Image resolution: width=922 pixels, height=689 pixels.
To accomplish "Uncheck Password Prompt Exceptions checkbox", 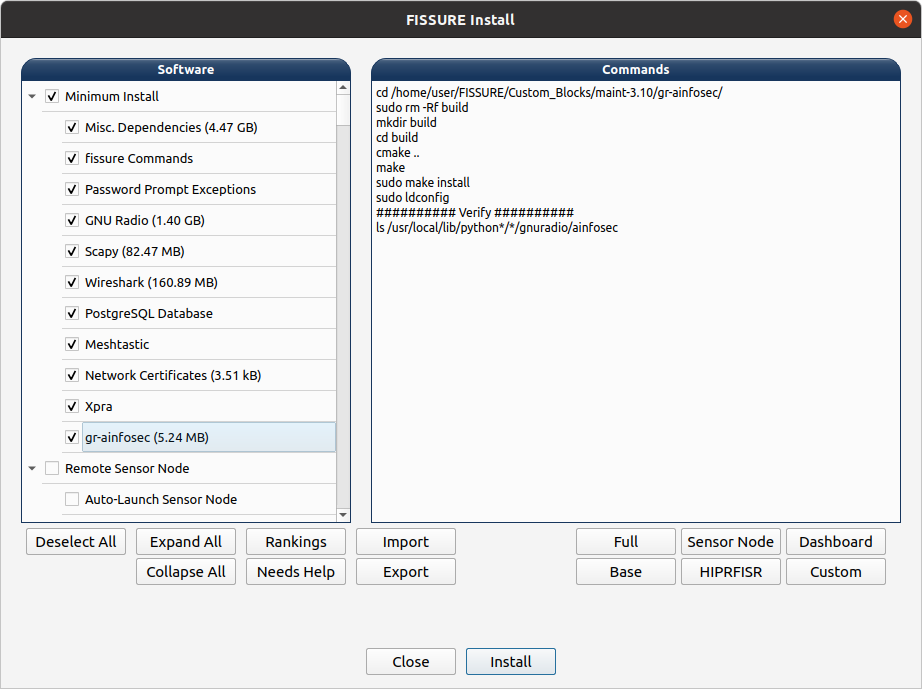I will point(72,189).
